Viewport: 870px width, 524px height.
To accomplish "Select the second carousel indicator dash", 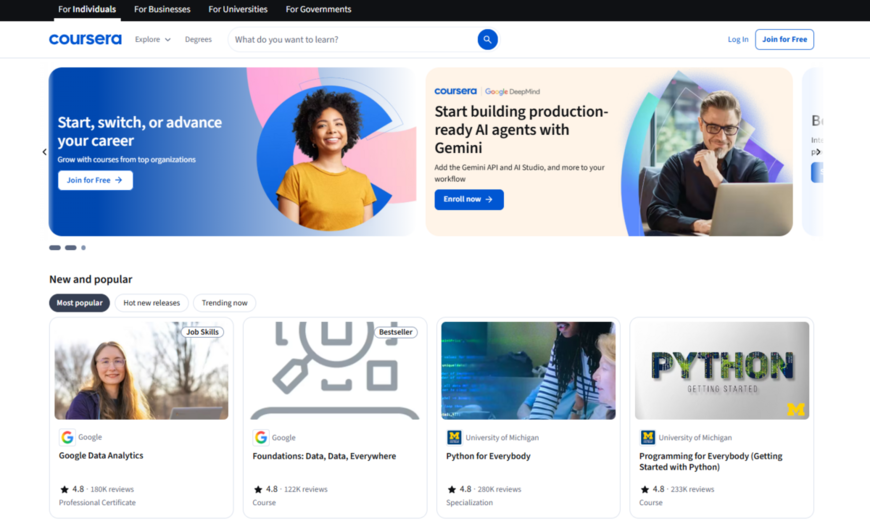I will (70, 248).
